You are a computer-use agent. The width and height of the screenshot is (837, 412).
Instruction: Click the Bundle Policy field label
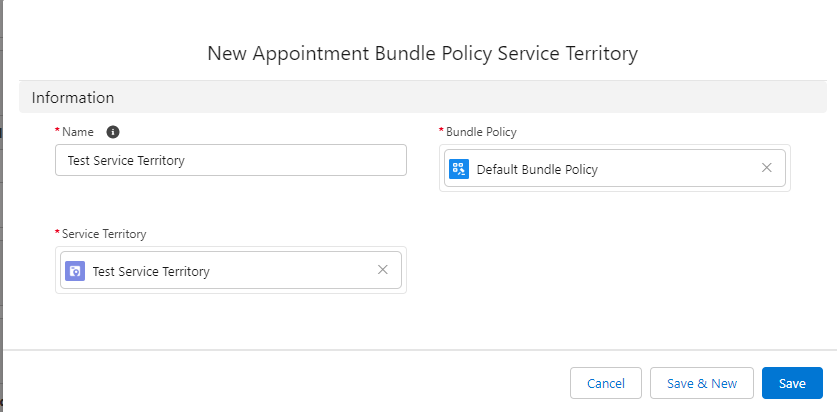click(481, 132)
